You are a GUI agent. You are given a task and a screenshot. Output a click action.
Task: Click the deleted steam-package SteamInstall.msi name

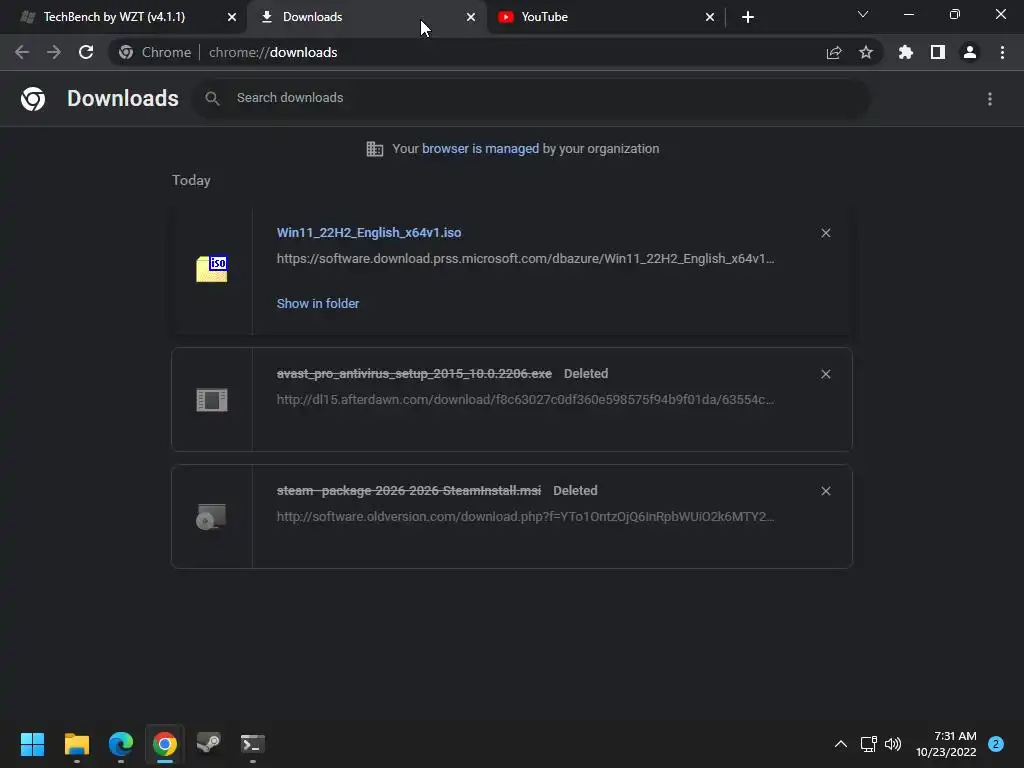(x=409, y=490)
